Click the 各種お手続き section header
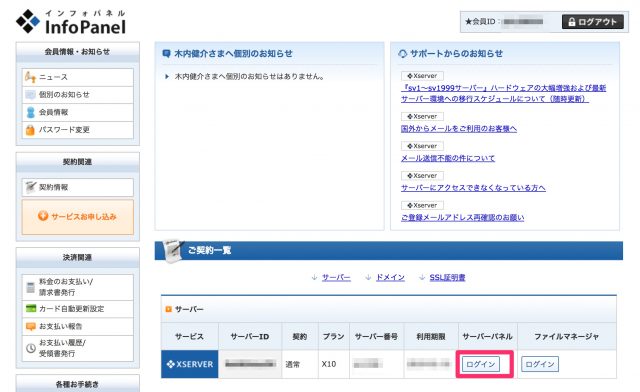 click(78, 384)
